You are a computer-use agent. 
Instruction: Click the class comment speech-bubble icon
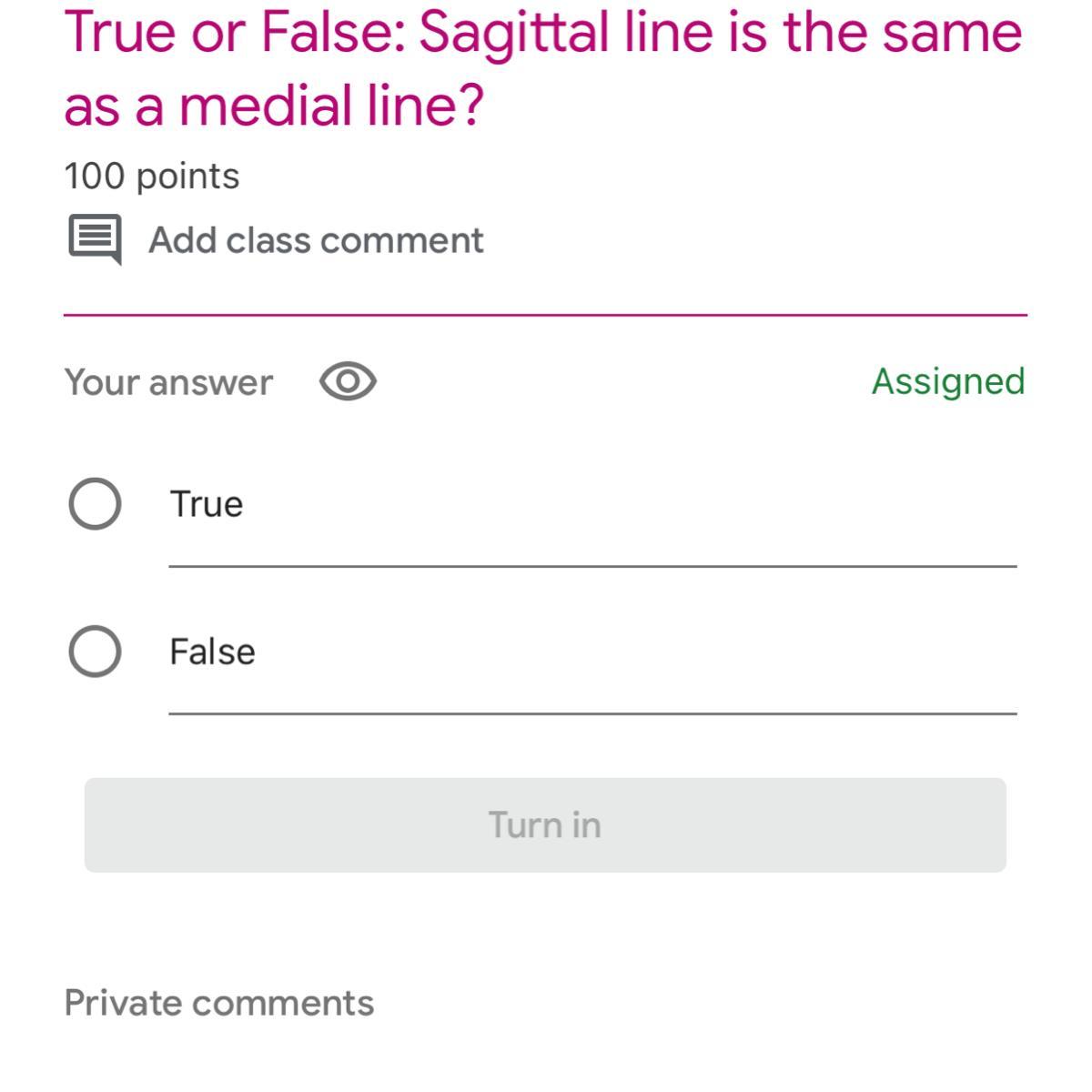click(95, 239)
